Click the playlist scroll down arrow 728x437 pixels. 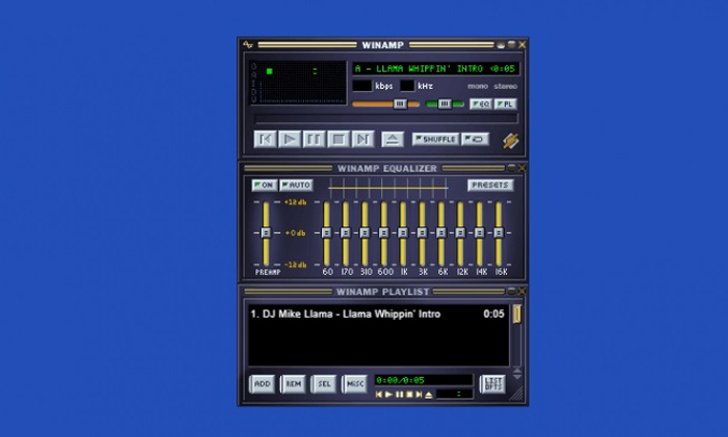point(517,376)
